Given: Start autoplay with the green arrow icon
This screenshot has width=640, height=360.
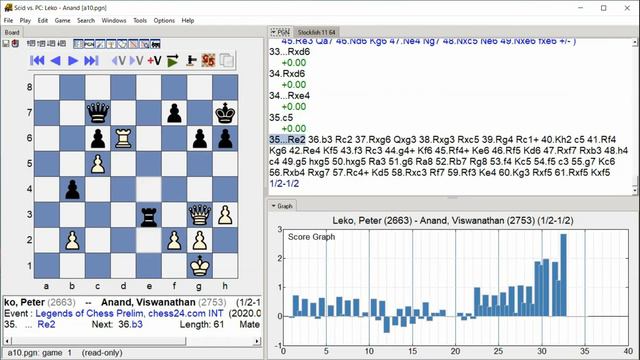Looking at the screenshot, I should tap(173, 61).
